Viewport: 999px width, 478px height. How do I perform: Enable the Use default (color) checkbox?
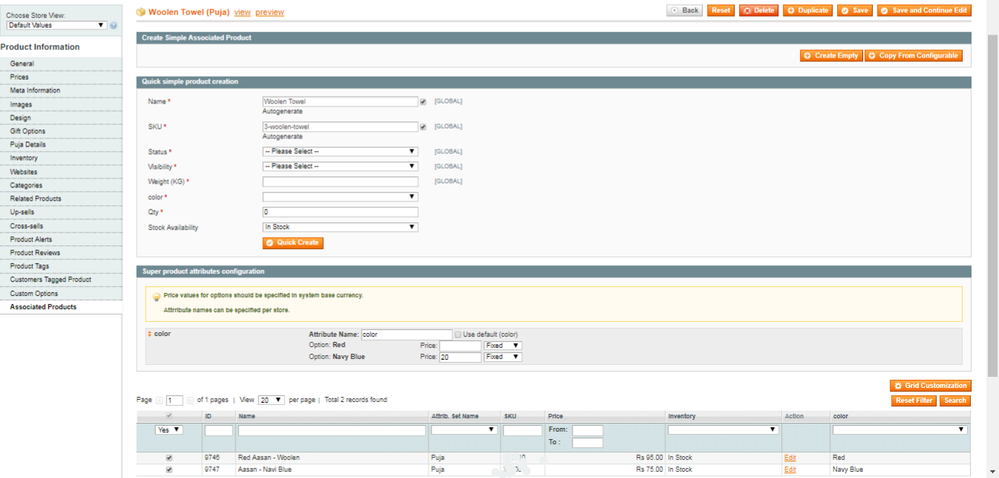tap(458, 334)
